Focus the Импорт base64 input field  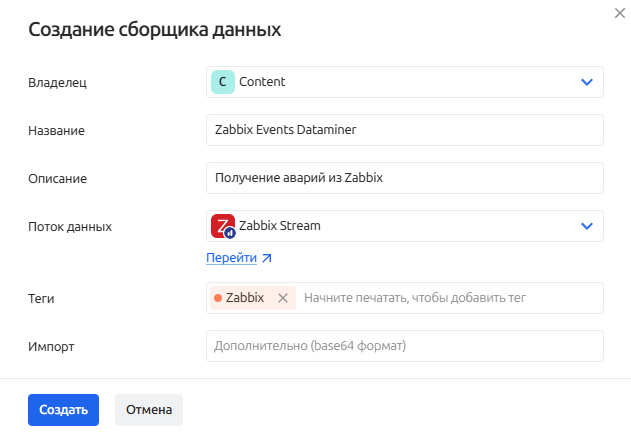[404, 346]
